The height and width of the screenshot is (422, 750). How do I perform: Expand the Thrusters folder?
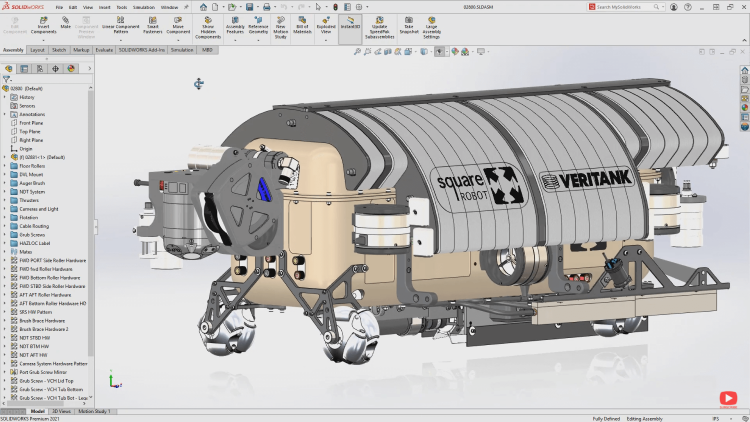tap(5, 200)
